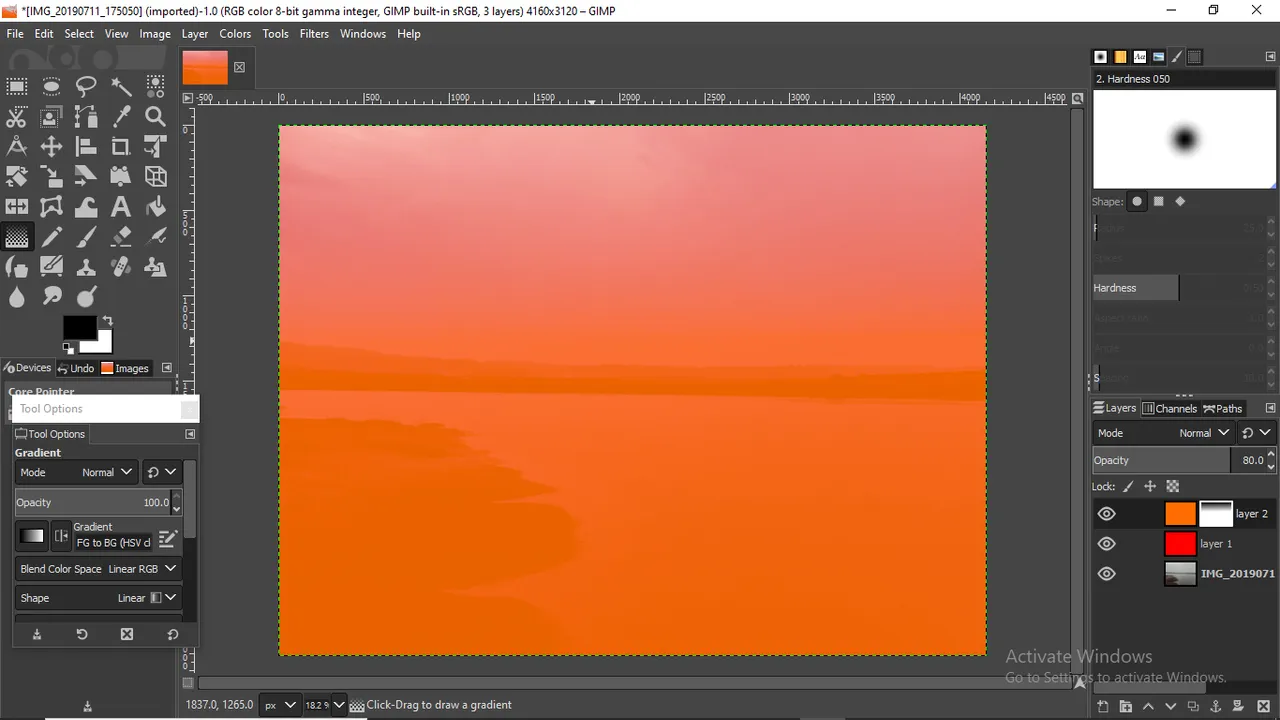Select the Crop tool

point(121,147)
